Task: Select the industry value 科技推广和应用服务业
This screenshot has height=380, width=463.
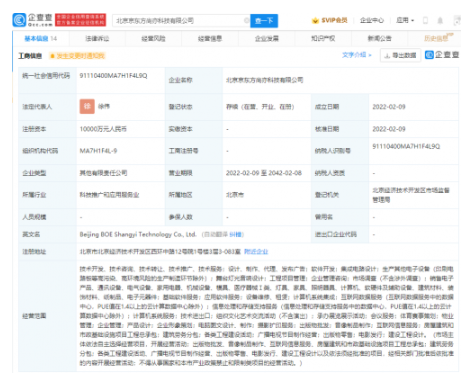Action: click(109, 195)
